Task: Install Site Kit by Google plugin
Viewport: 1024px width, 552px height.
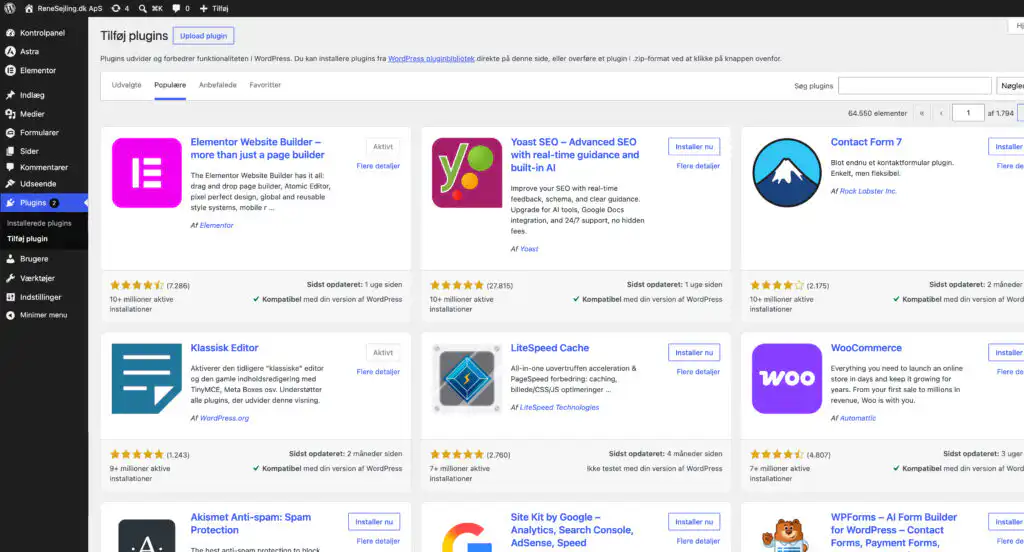Action: [694, 522]
